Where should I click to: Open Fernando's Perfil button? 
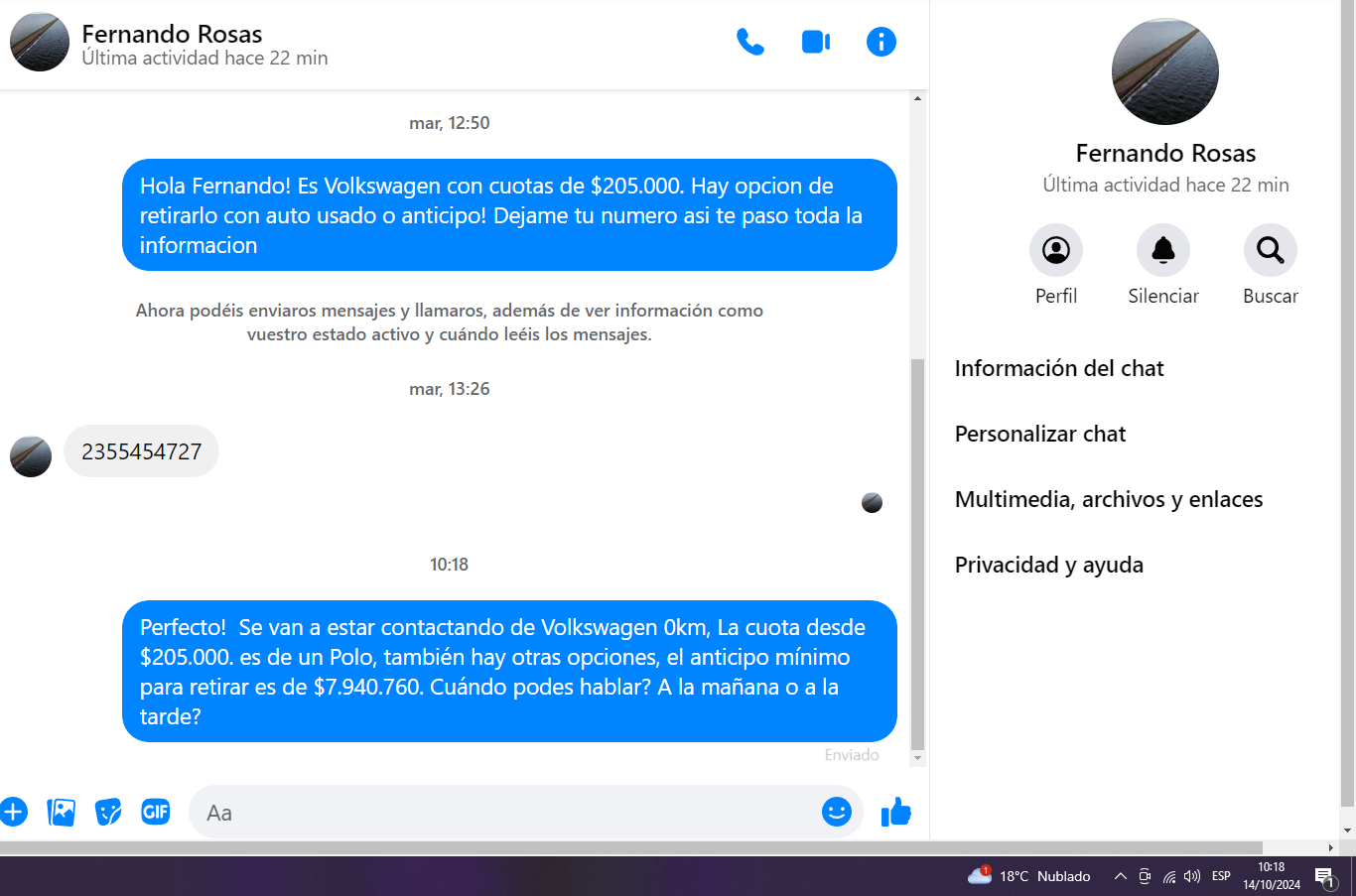[1055, 250]
